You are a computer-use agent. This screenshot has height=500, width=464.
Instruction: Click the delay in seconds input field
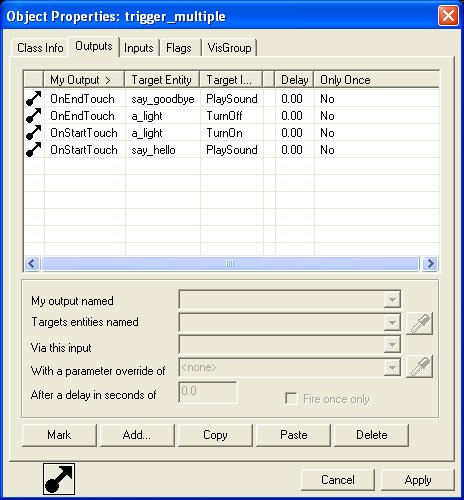[208, 392]
